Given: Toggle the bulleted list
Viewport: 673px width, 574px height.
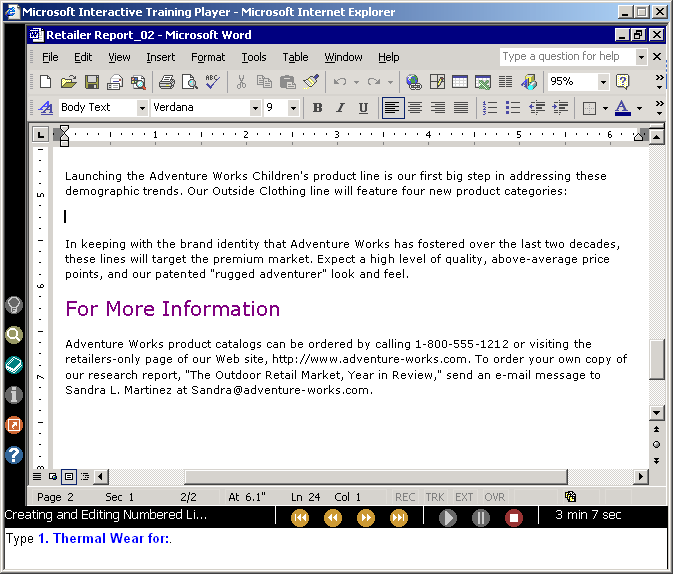Looking at the screenshot, I should tap(513, 107).
